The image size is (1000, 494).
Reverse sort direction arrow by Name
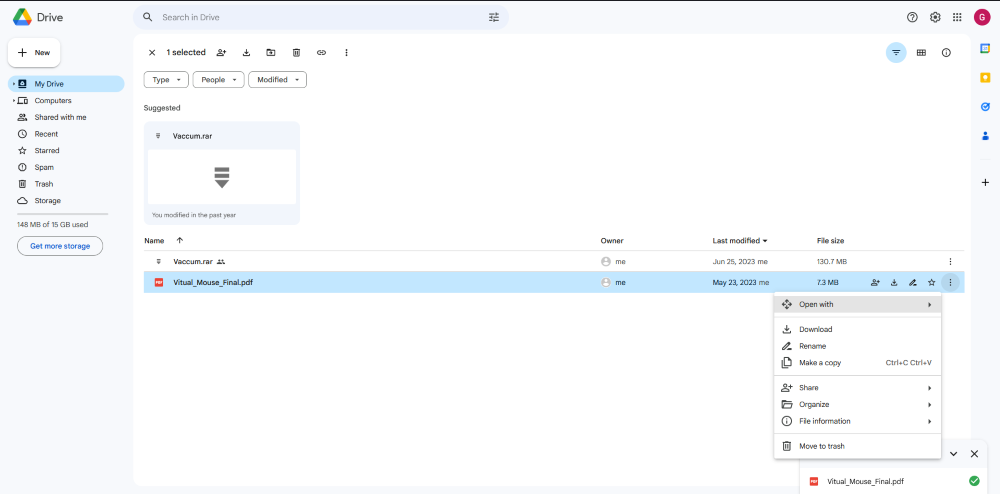point(179,240)
